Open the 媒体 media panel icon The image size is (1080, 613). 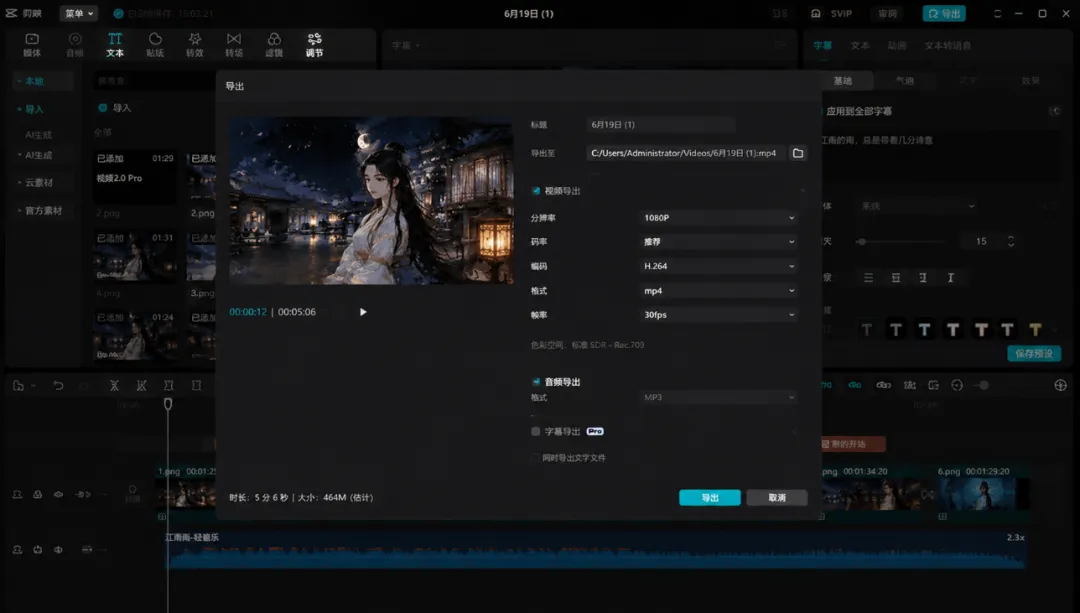(32, 44)
